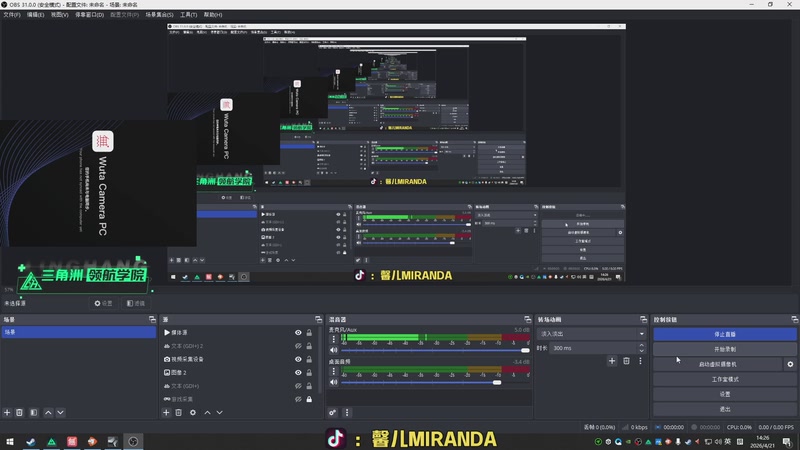
Task: Undock the Audio Mixer (混音器) panel float icon
Action: (x=528, y=319)
